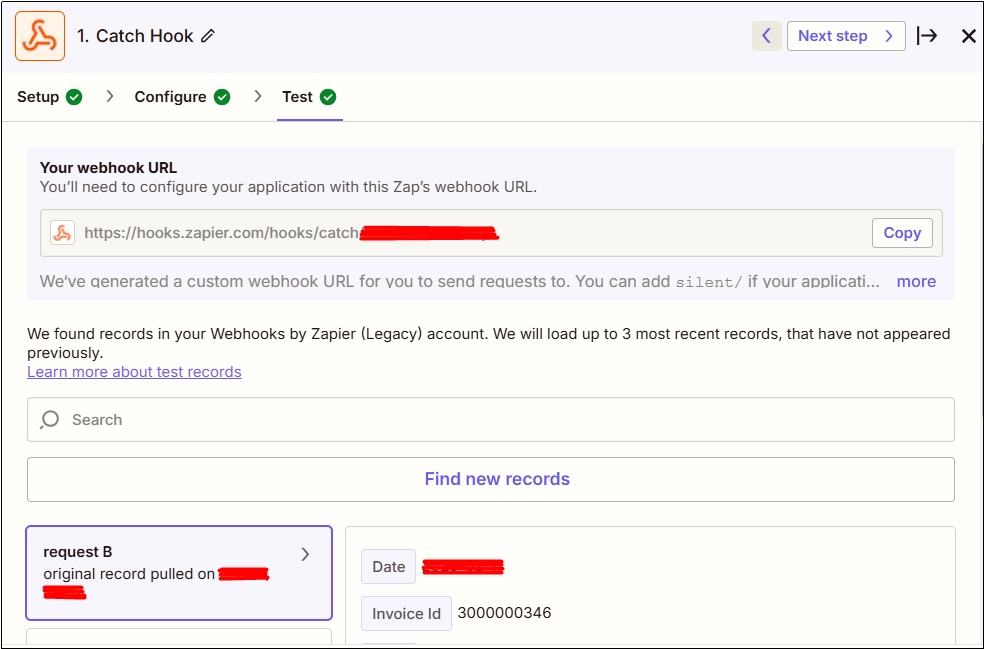The width and height of the screenshot is (984, 649).
Task: Copy the webhook URL
Action: pyautogui.click(x=902, y=233)
